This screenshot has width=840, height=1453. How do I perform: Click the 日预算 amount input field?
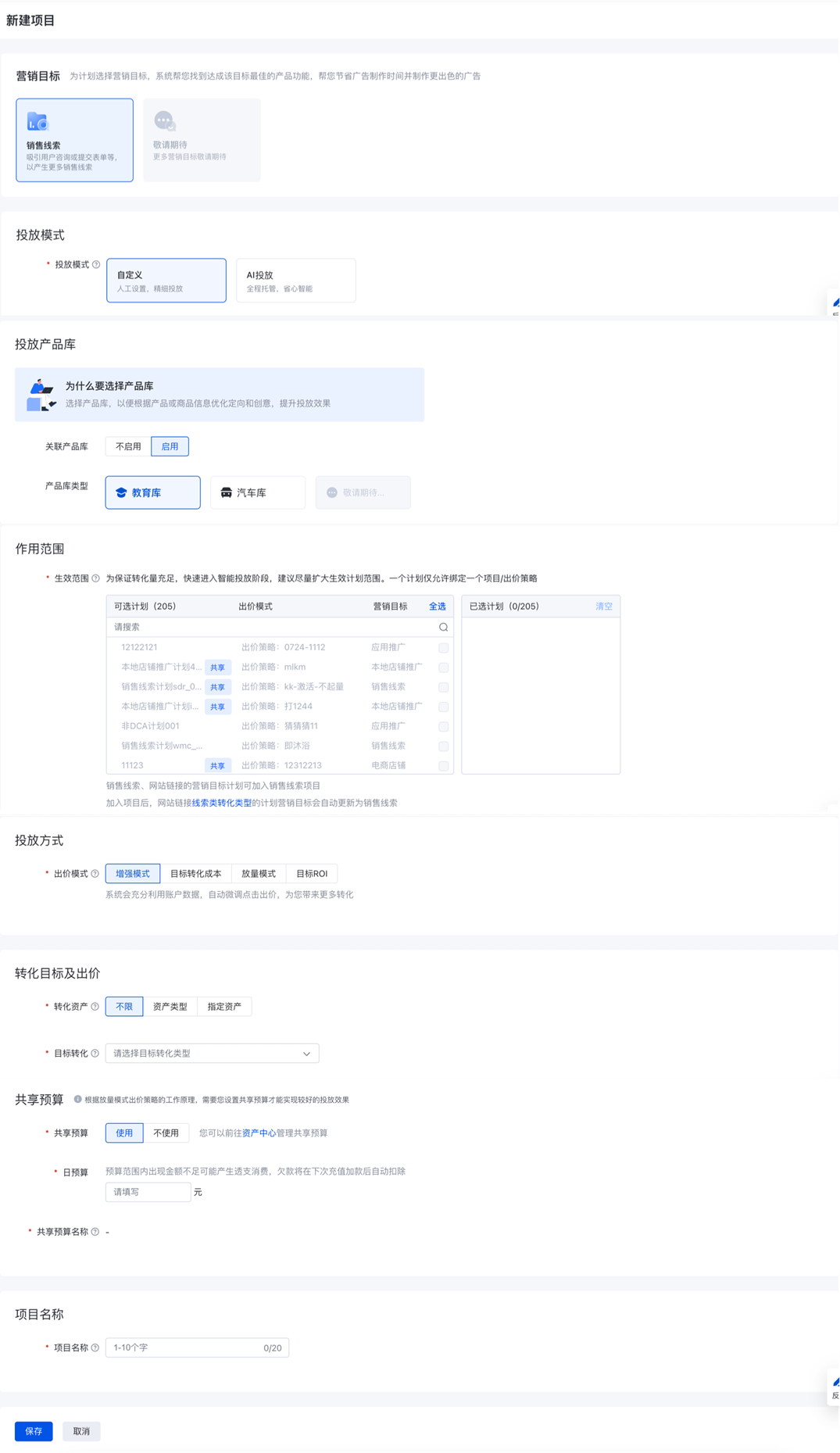point(148,1192)
